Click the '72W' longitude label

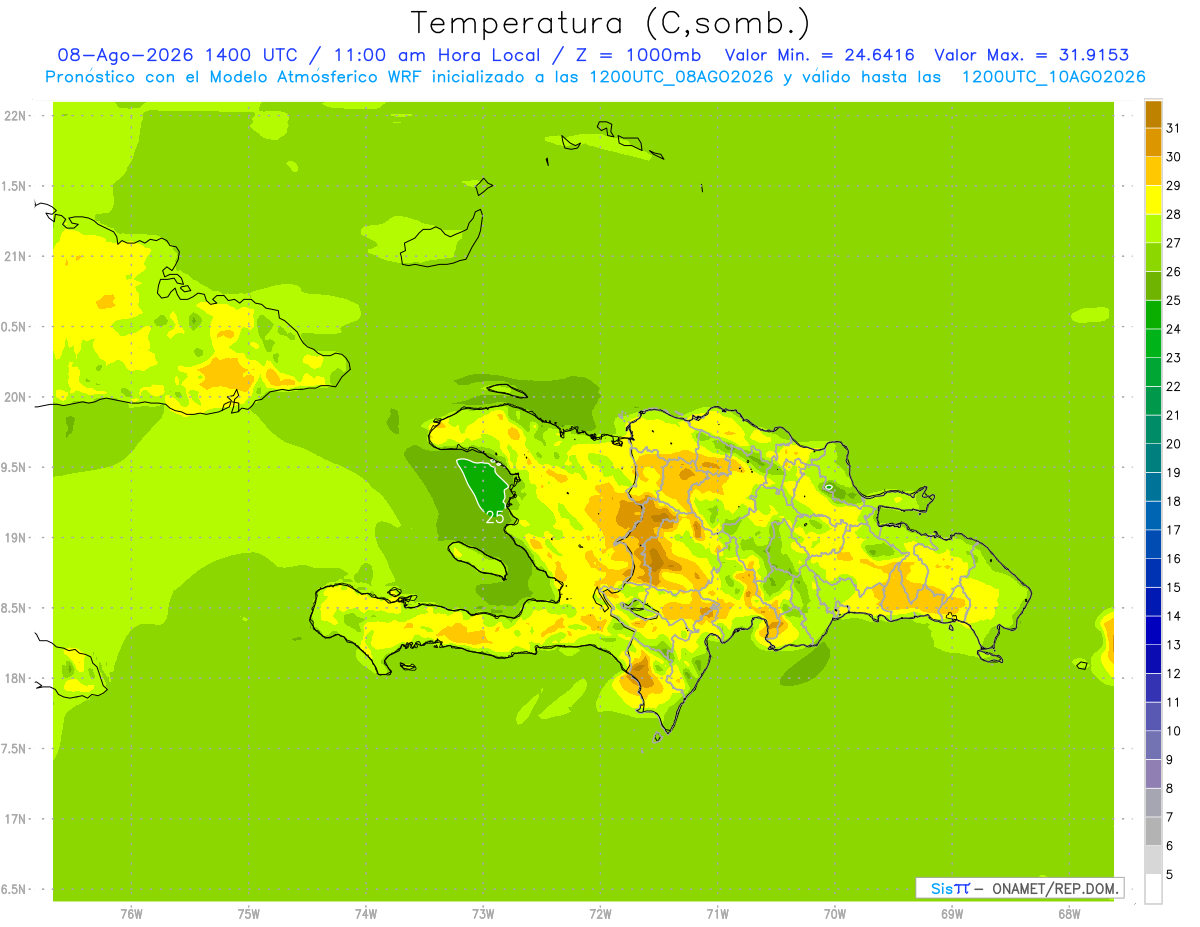[x=600, y=914]
